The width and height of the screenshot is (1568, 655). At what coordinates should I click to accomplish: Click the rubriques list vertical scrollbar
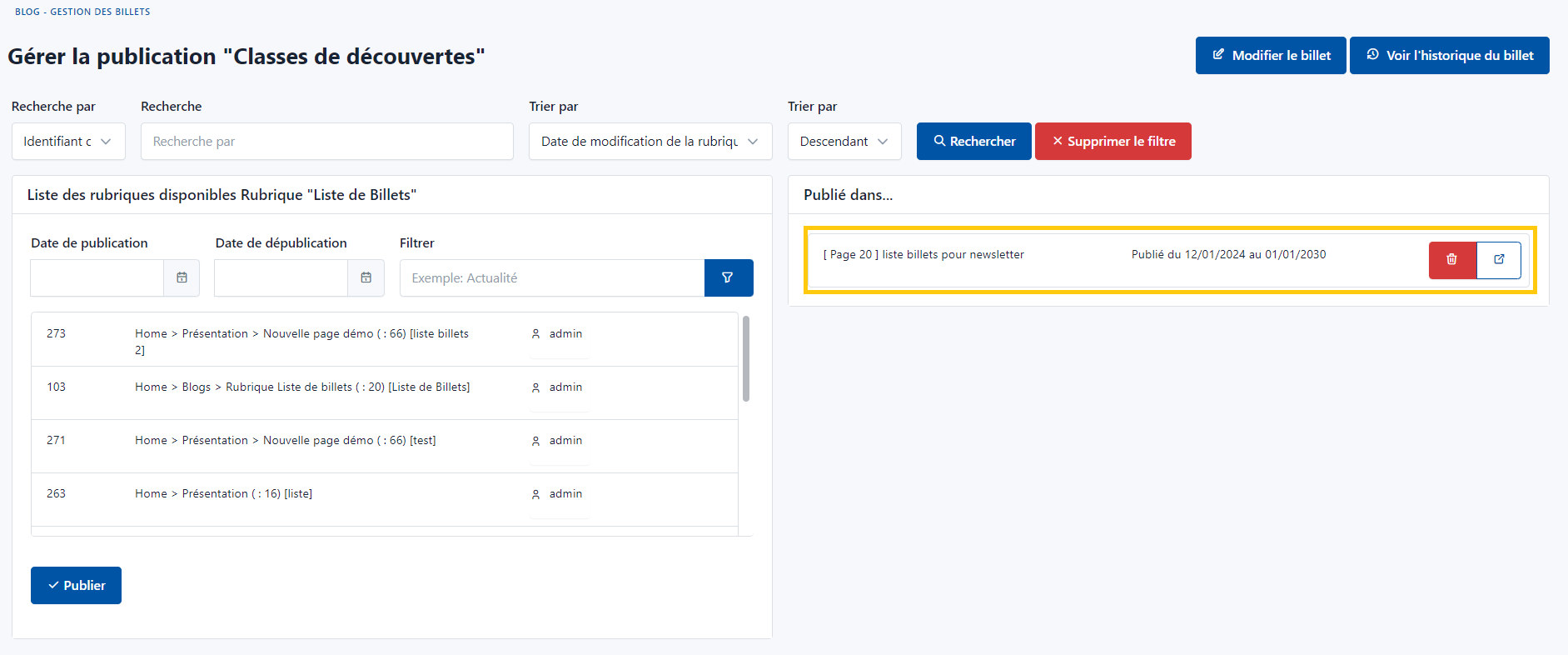(x=745, y=359)
